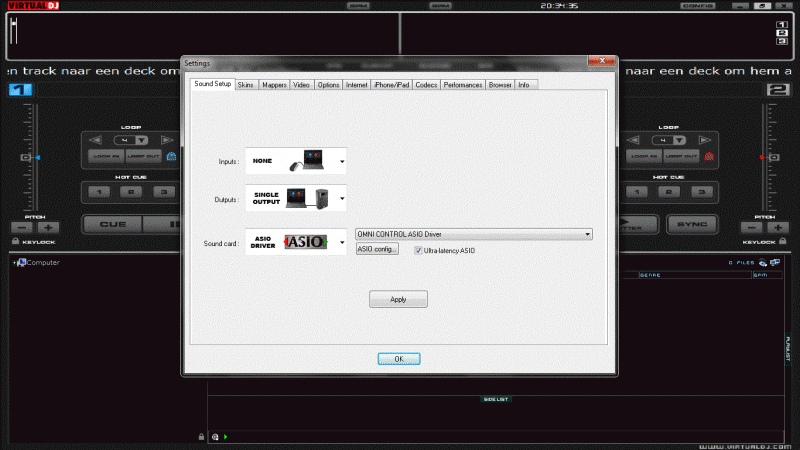Trigger deck 1 hot cue 3

pos(164,192)
